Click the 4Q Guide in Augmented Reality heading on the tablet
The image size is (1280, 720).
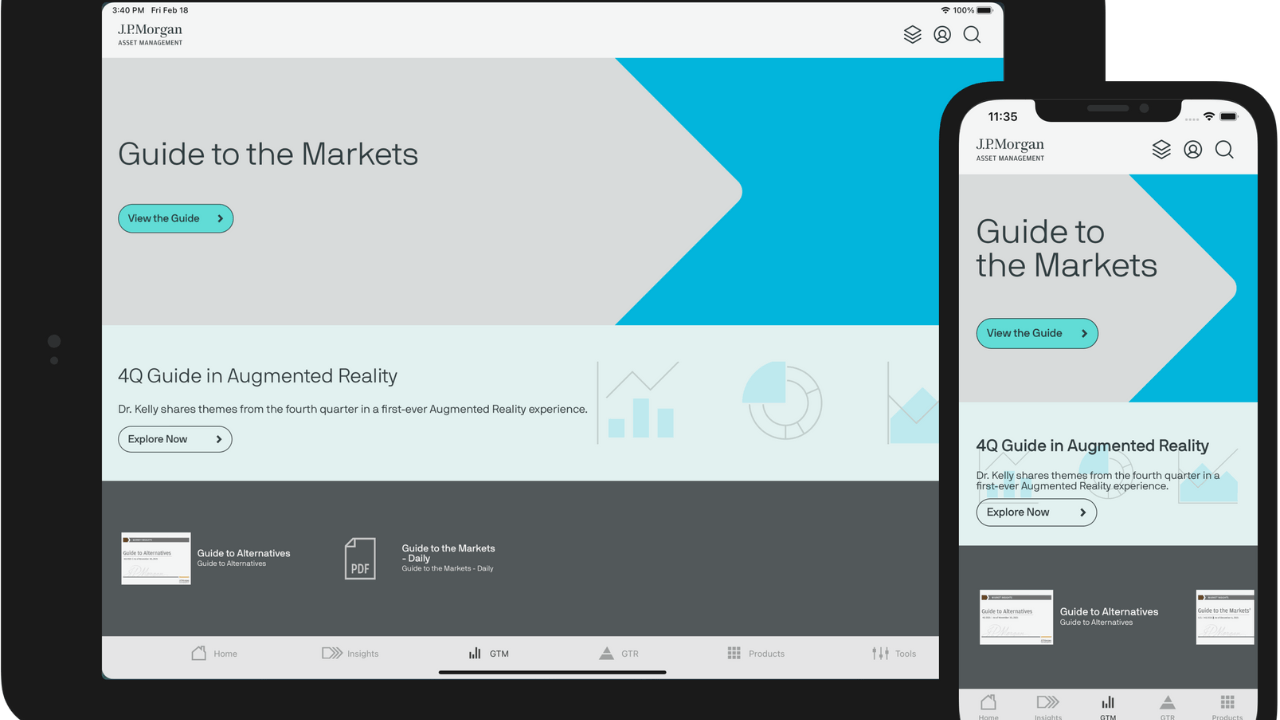click(258, 376)
